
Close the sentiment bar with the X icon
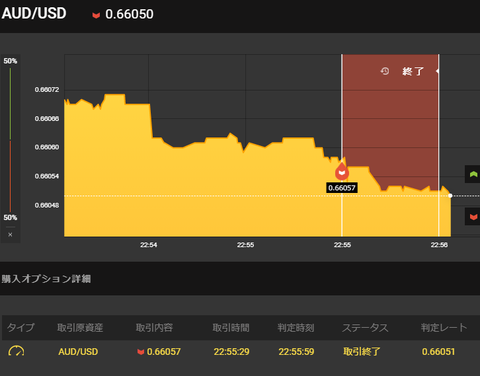pos(10,235)
